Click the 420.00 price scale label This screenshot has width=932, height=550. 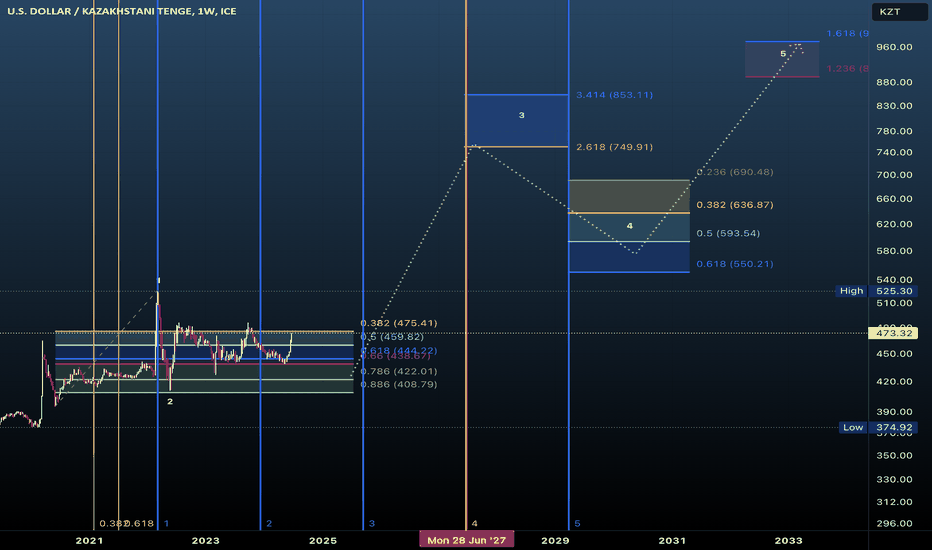(894, 382)
